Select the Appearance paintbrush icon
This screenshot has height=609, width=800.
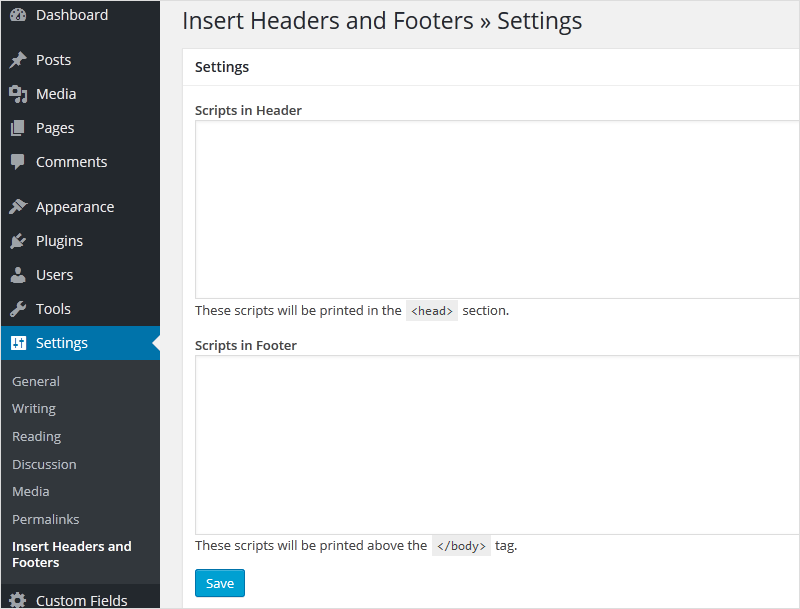(x=18, y=207)
